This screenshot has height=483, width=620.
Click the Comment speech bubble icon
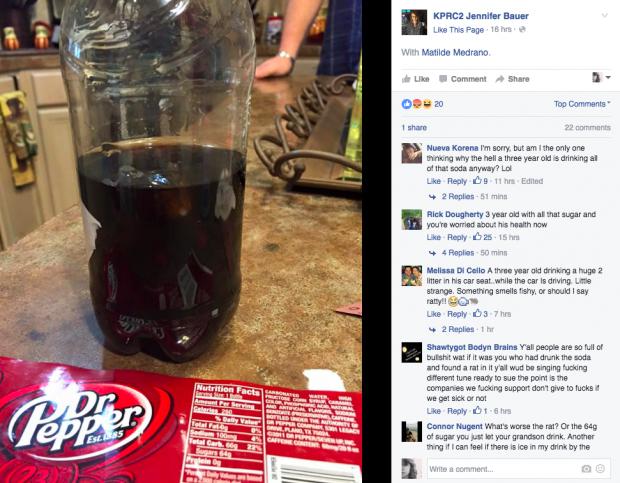pyautogui.click(x=443, y=79)
